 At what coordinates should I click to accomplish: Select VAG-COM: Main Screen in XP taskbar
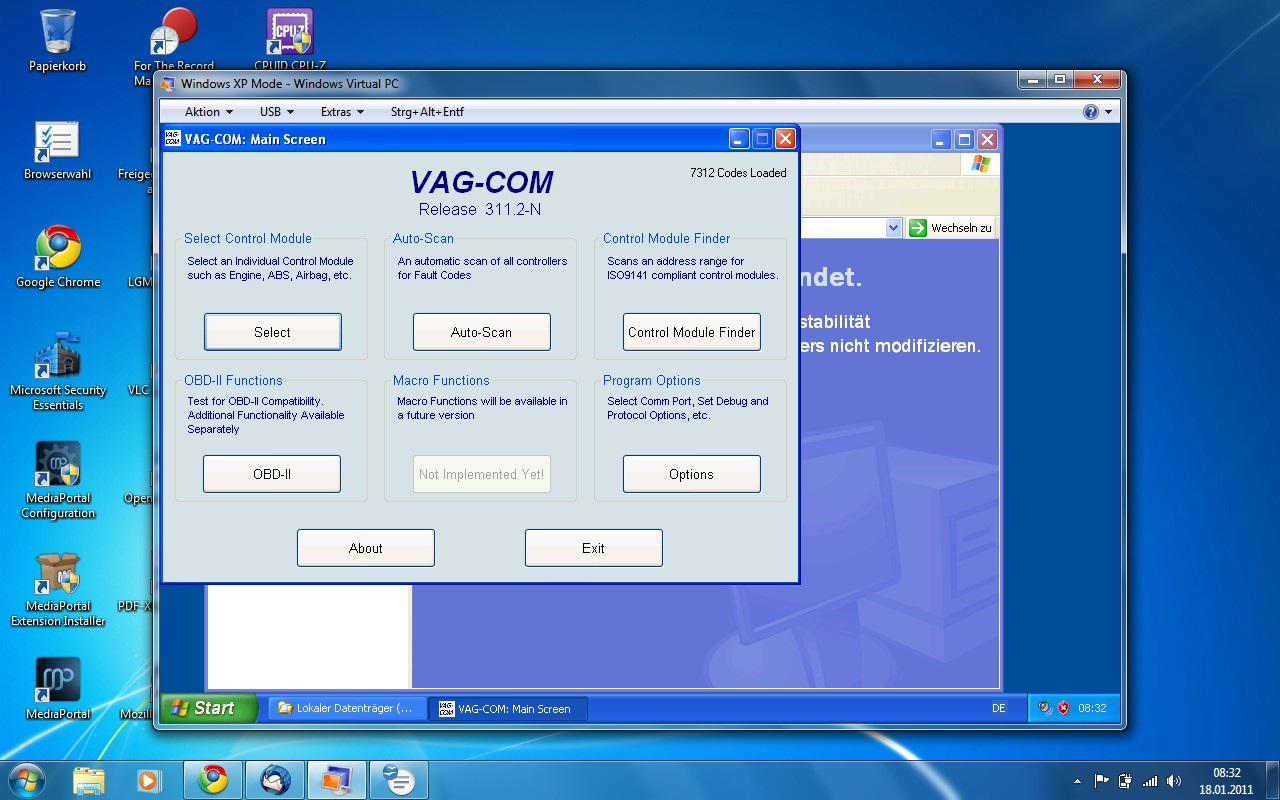508,708
